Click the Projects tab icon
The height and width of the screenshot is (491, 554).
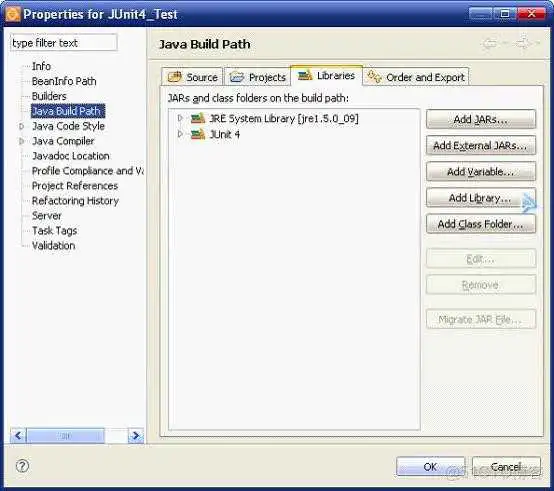237,77
